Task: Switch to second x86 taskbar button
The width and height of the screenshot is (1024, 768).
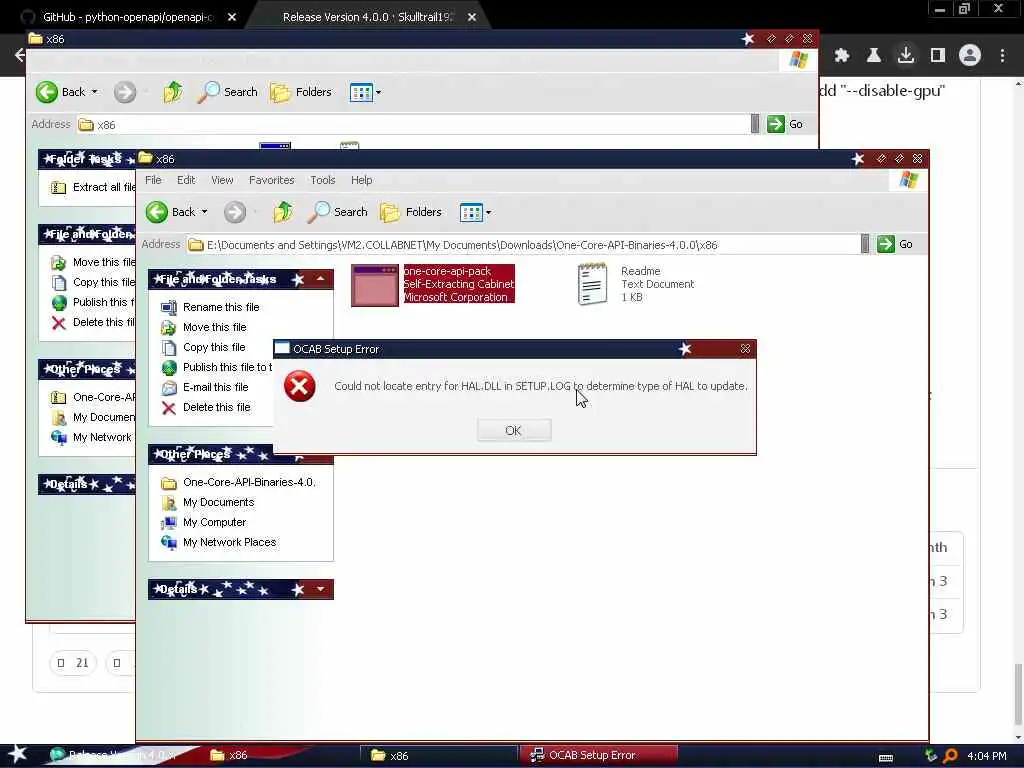Action: (439, 755)
